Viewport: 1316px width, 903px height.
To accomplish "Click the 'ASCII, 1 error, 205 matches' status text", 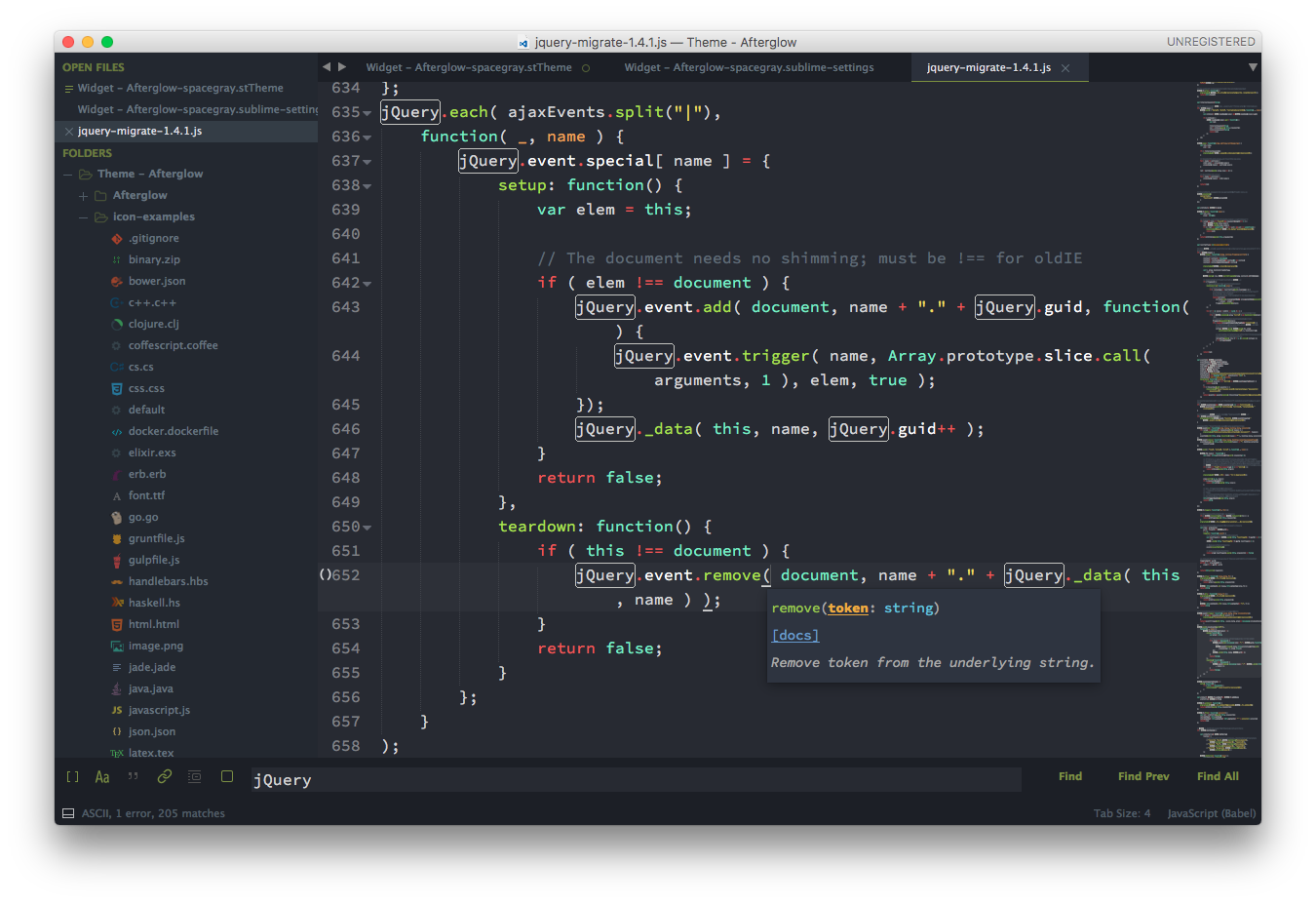I will [153, 813].
